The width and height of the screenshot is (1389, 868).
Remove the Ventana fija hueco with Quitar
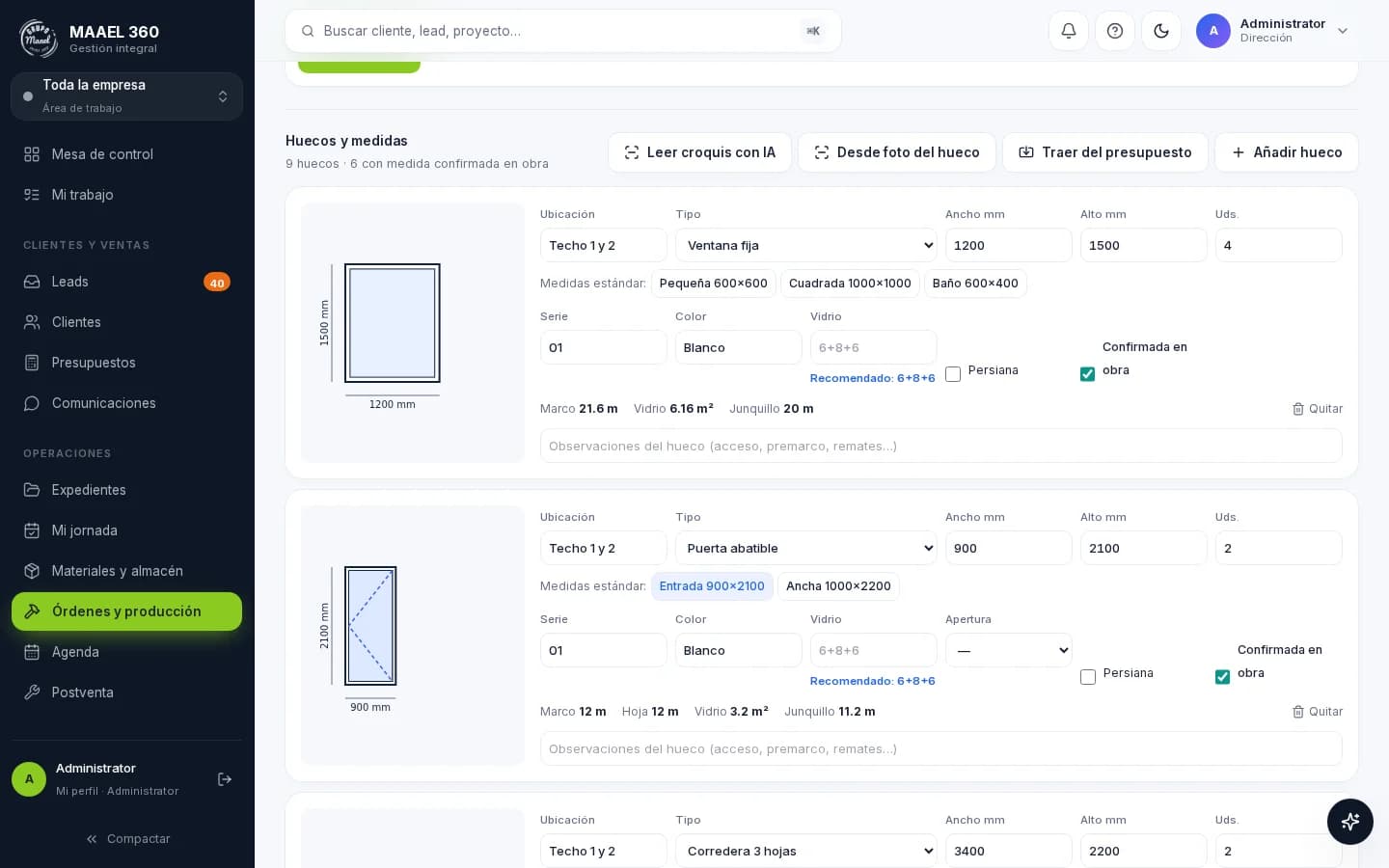pyautogui.click(x=1318, y=409)
